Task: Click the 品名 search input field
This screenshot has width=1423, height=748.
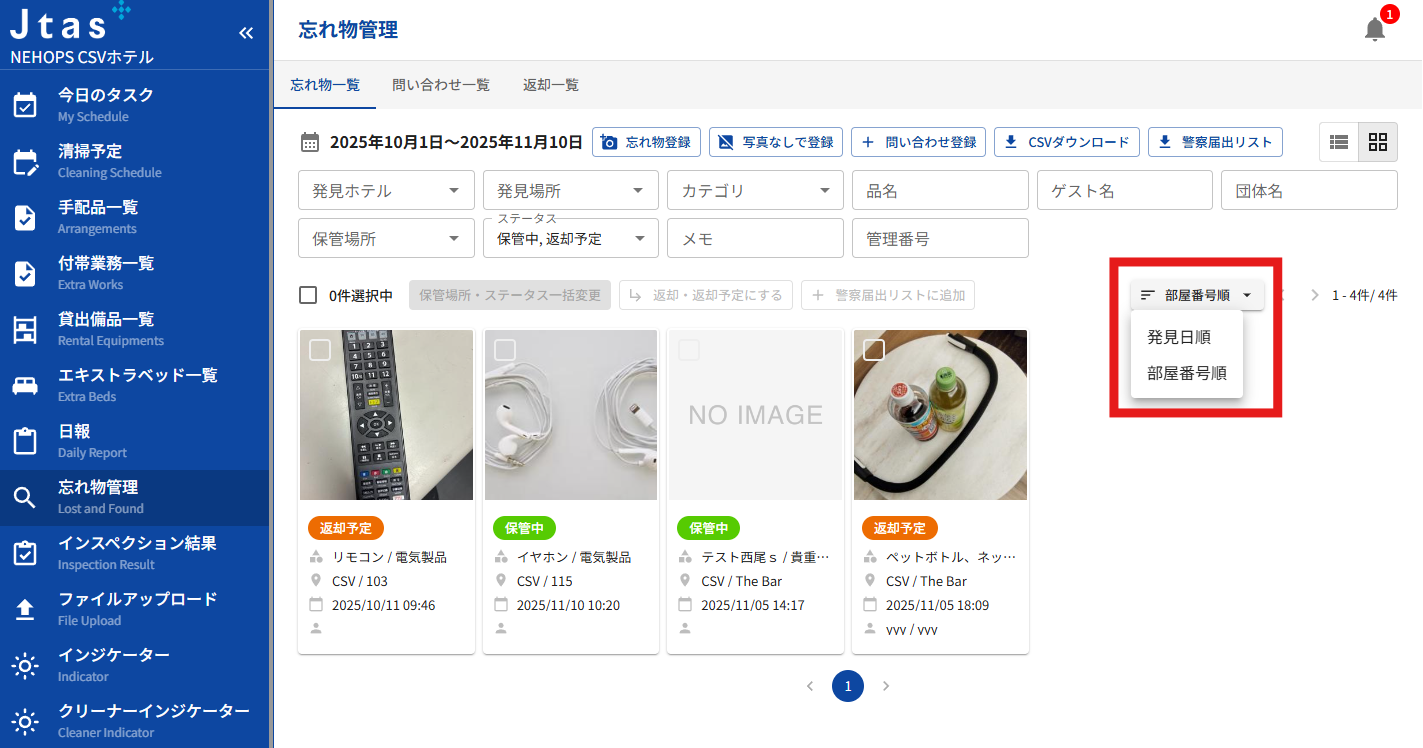Action: [940, 190]
